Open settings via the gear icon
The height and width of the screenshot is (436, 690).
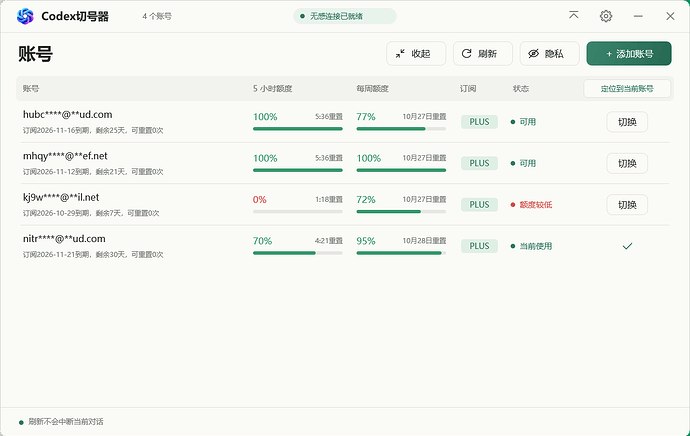[x=606, y=16]
